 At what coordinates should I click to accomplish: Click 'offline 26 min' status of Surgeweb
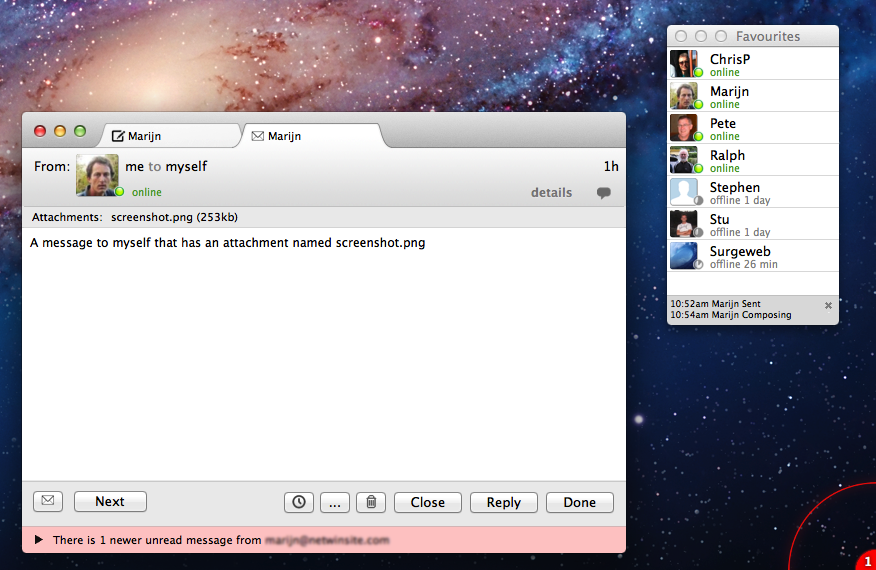pos(744,264)
